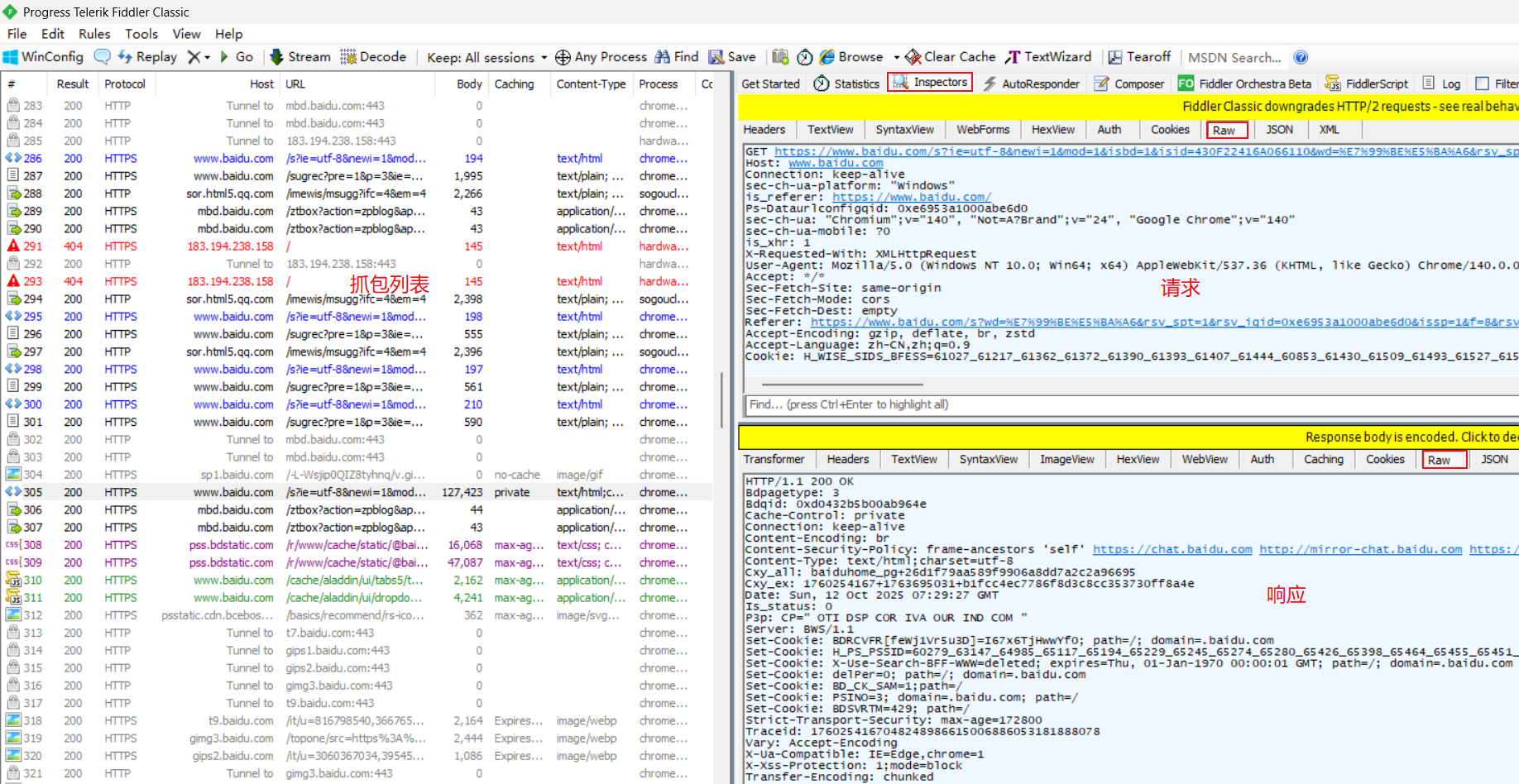Switch to the Statistics tab

click(x=846, y=84)
